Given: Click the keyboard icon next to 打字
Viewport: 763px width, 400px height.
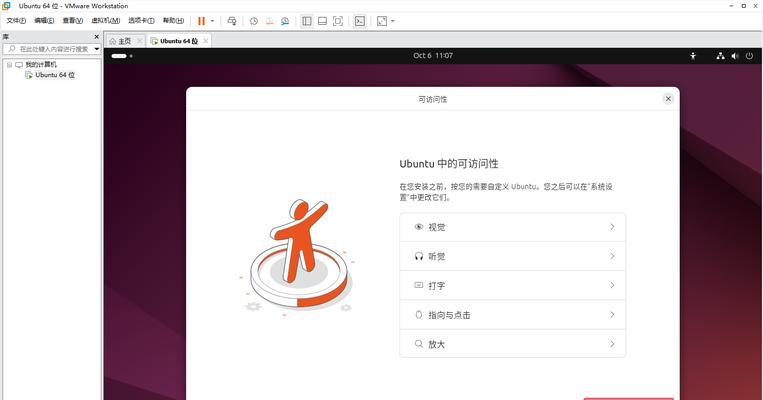Looking at the screenshot, I should click(x=418, y=285).
